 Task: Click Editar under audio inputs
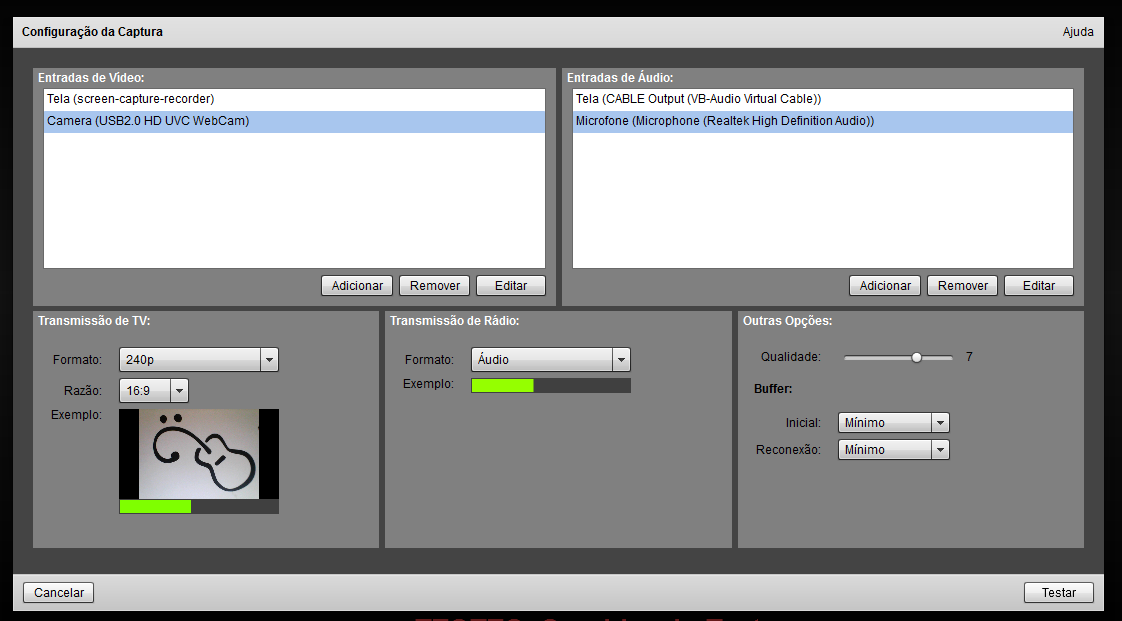(1039, 286)
